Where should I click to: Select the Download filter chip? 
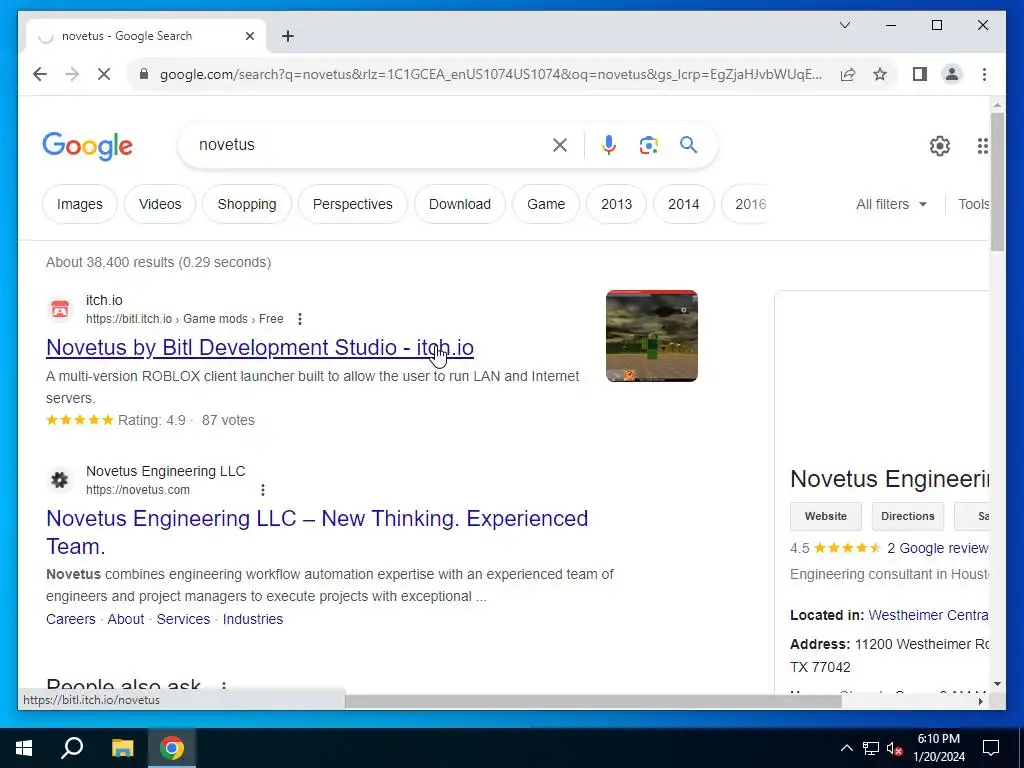pyautogui.click(x=460, y=204)
